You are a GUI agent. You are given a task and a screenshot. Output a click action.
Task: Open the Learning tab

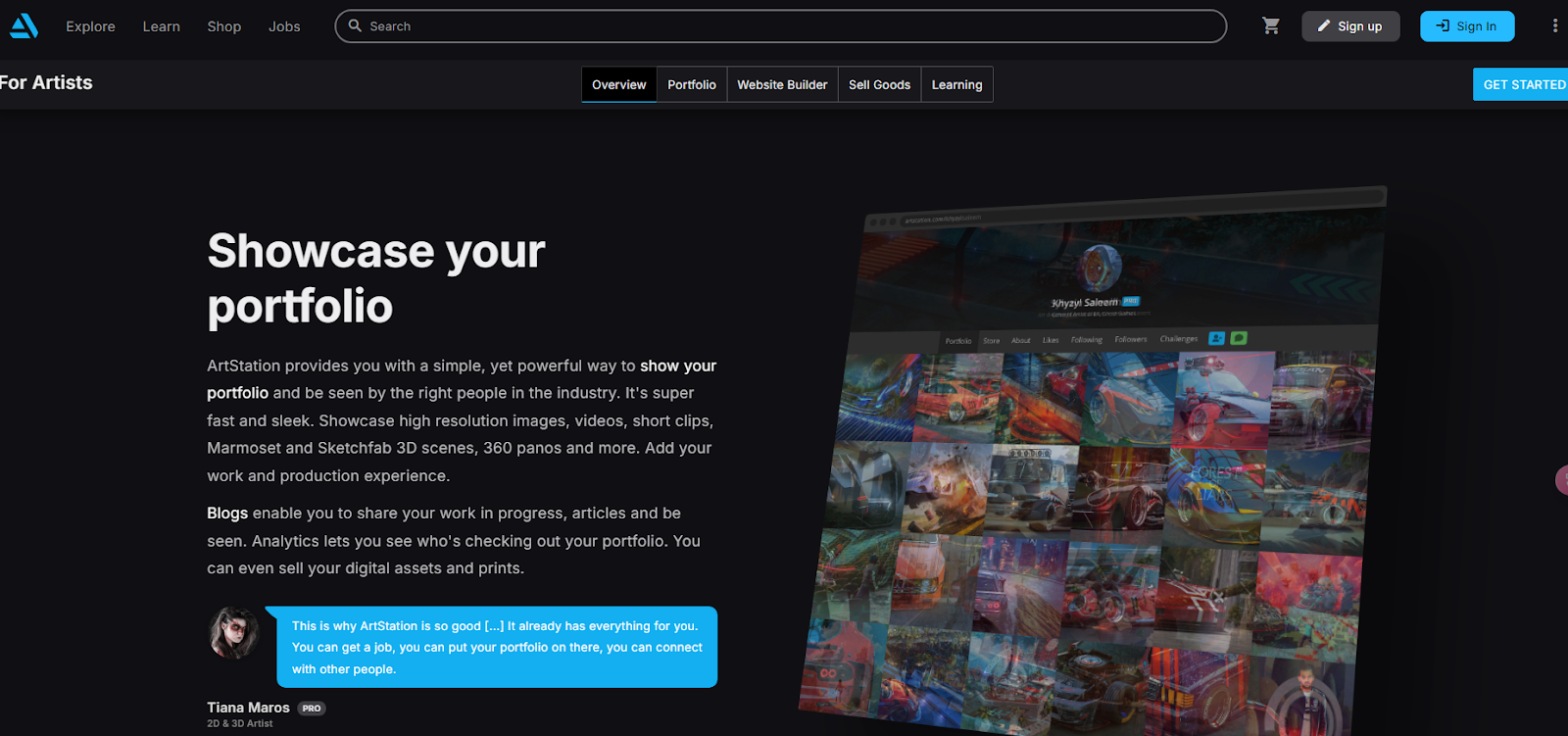(956, 84)
